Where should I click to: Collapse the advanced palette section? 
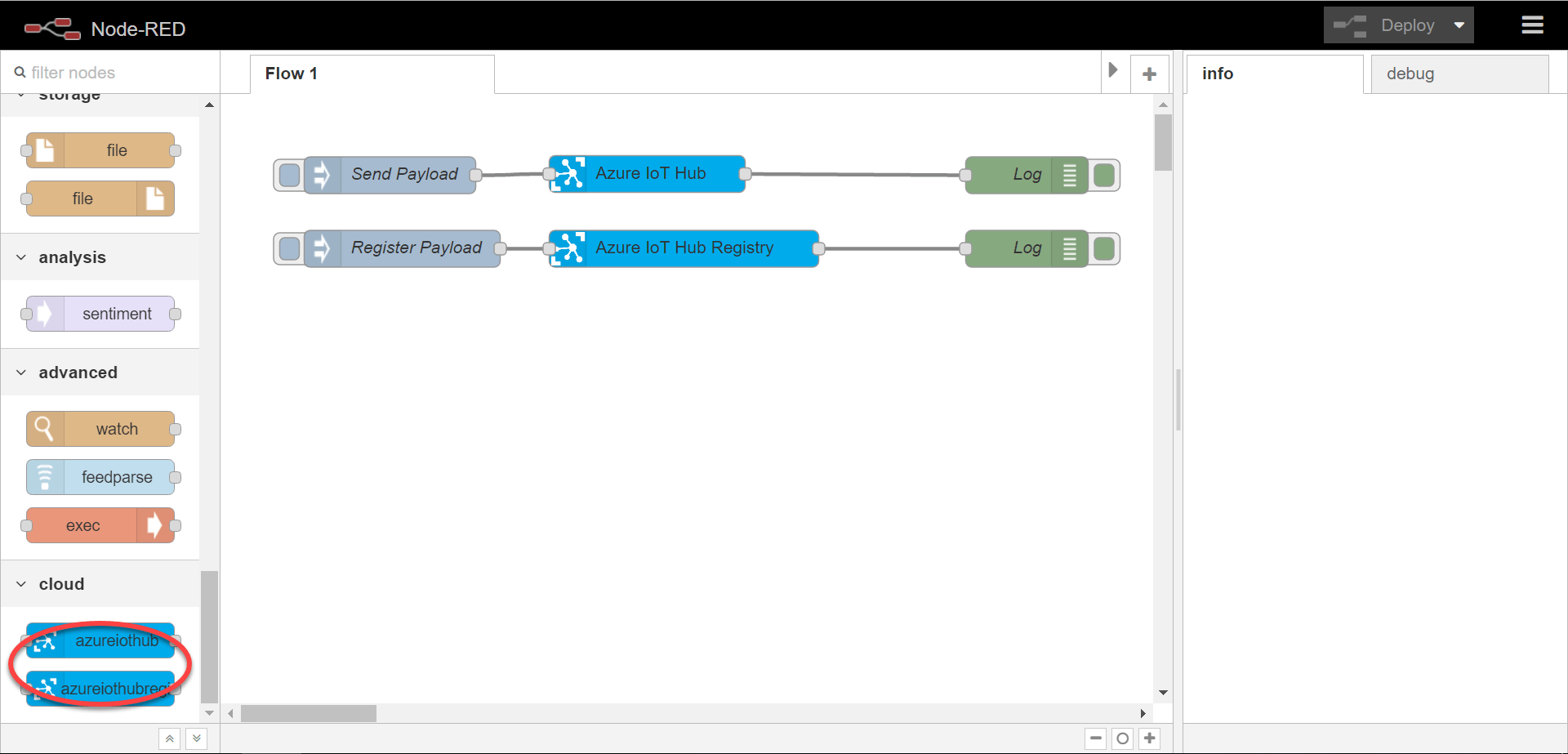20,373
